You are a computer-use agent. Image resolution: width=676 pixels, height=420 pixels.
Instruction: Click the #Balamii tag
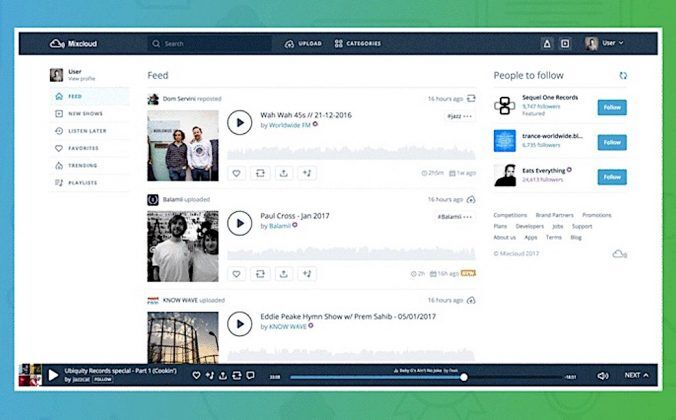[x=449, y=216]
